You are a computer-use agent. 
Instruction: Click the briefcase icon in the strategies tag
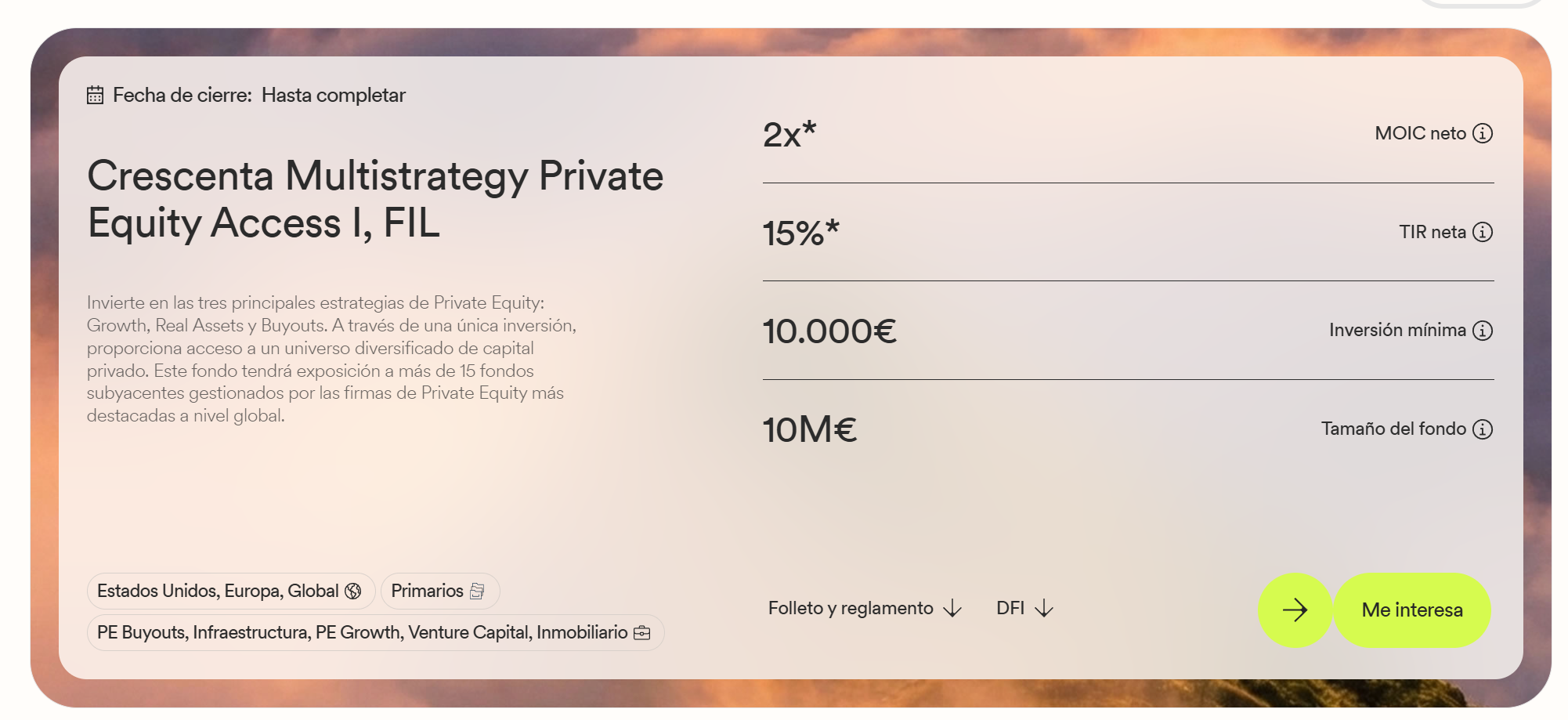pos(641,633)
